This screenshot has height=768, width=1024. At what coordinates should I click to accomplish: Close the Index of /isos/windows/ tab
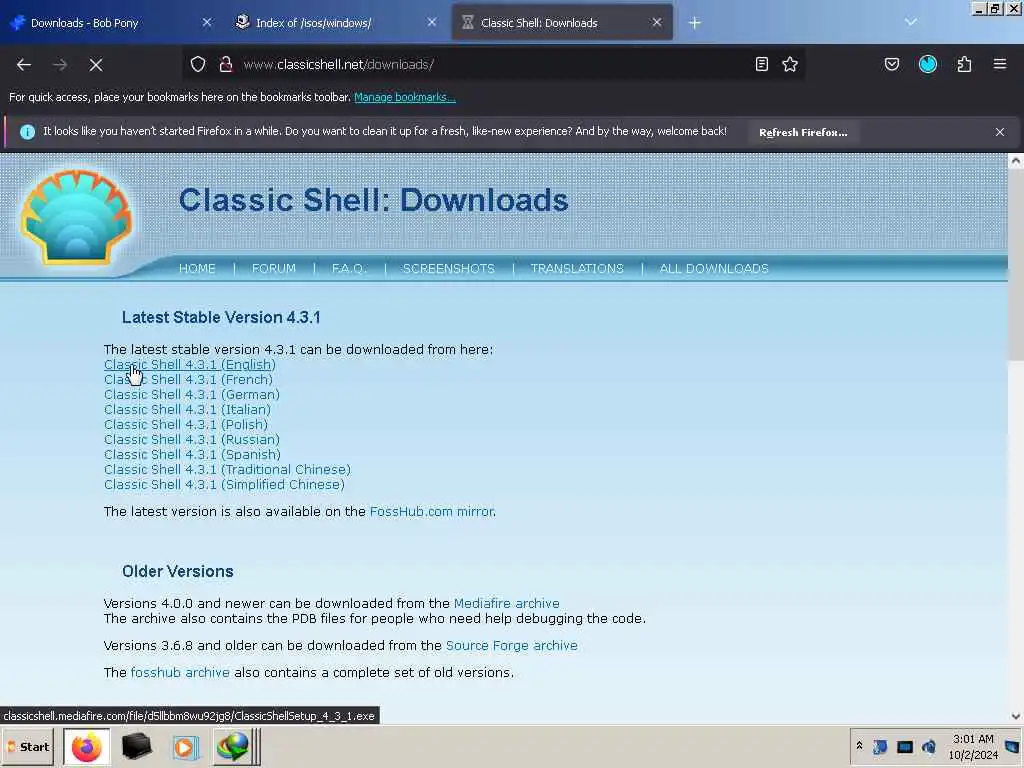click(432, 22)
